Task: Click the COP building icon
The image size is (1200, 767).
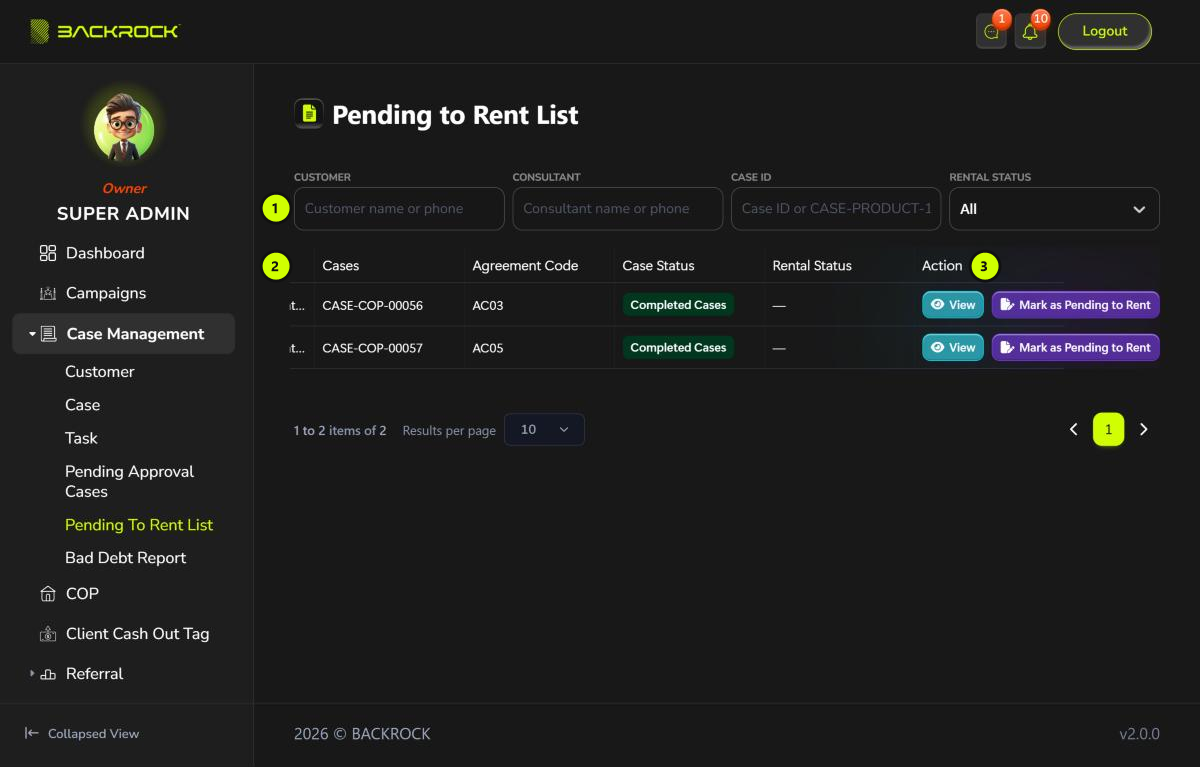Action: (x=48, y=594)
